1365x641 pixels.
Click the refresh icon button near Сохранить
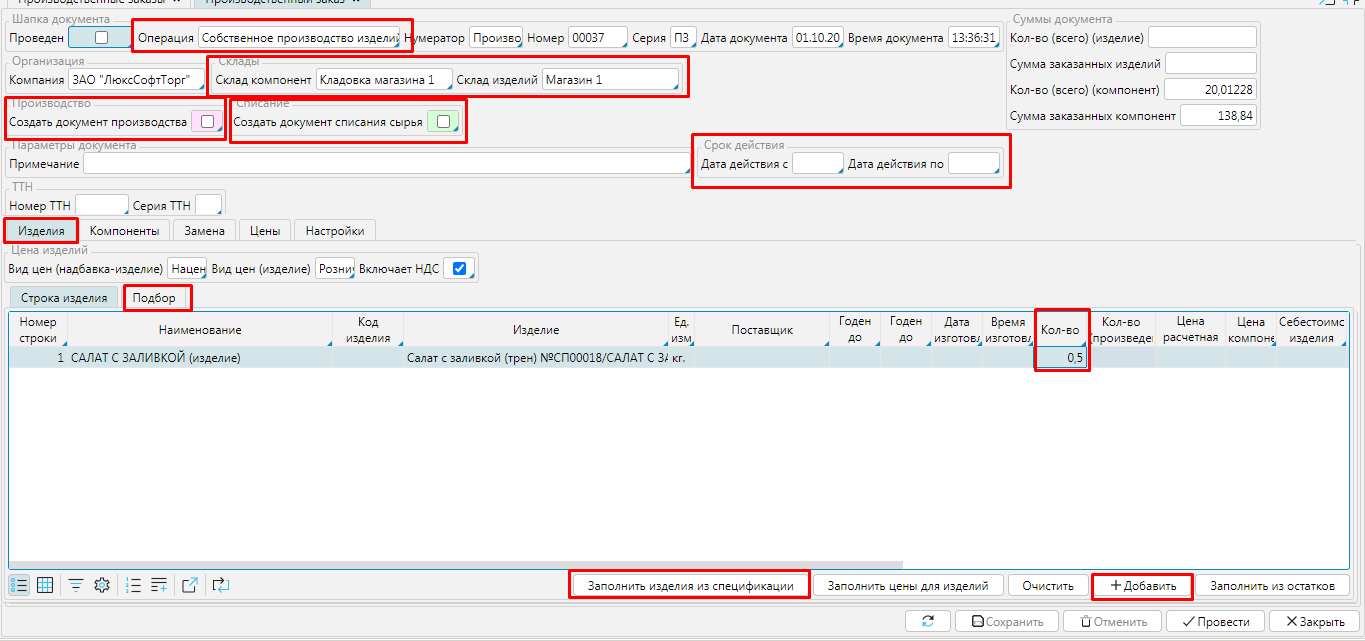[x=927, y=621]
